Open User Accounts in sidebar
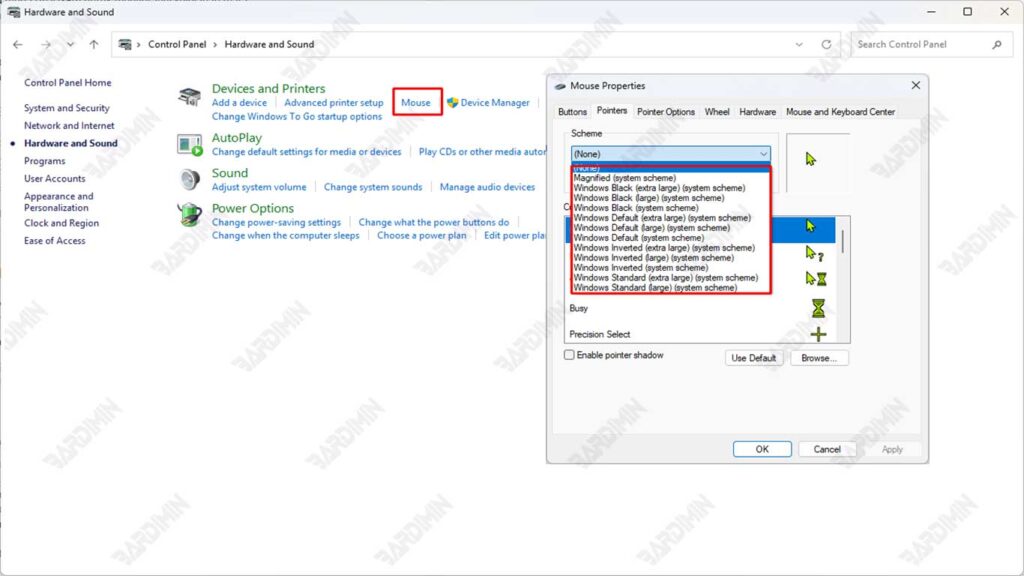Image resolution: width=1024 pixels, height=576 pixels. 55,178
